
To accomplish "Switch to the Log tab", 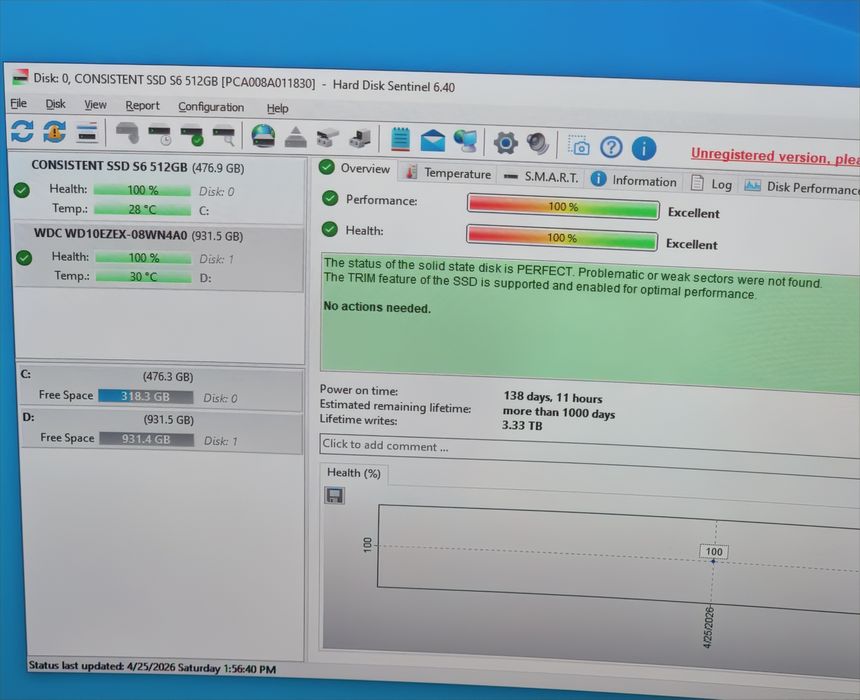I will pos(712,184).
